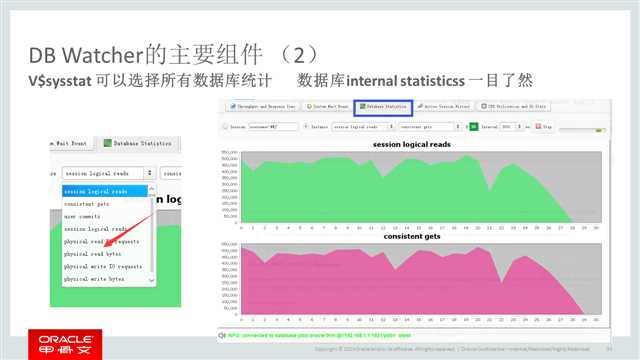Click the green connection status message

click(x=320, y=335)
